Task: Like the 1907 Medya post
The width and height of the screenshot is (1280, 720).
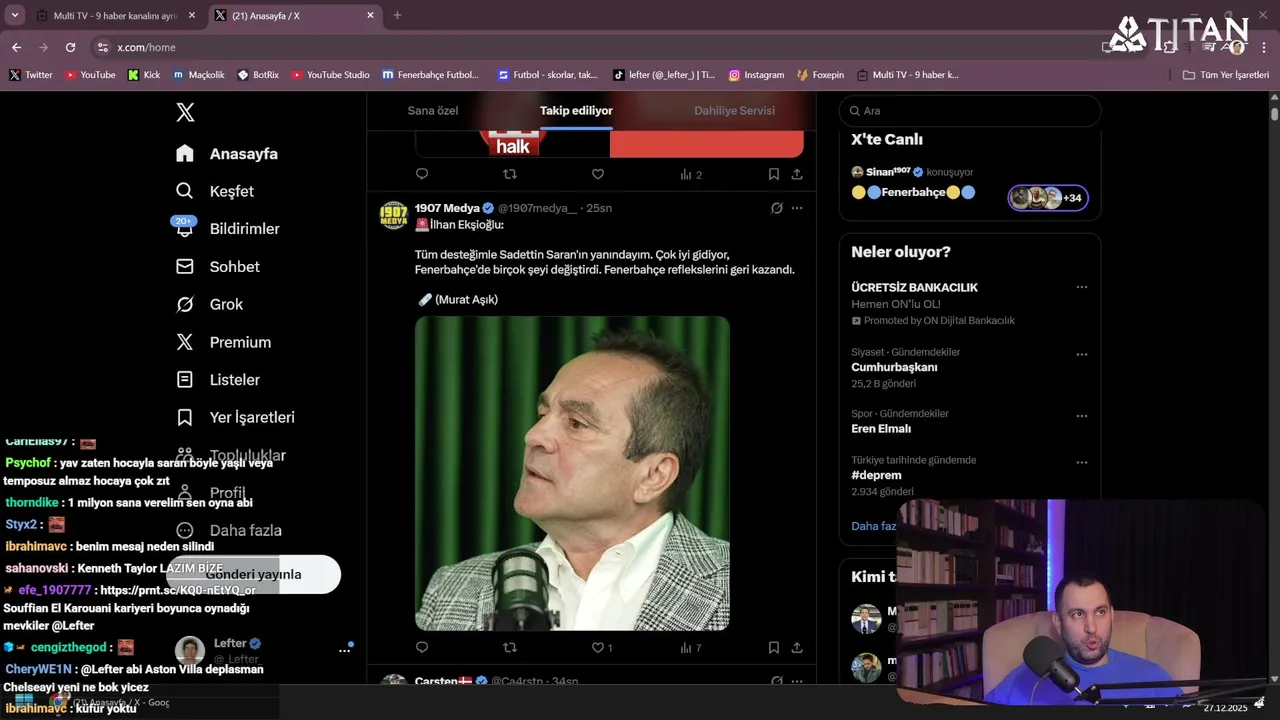Action: tap(598, 648)
